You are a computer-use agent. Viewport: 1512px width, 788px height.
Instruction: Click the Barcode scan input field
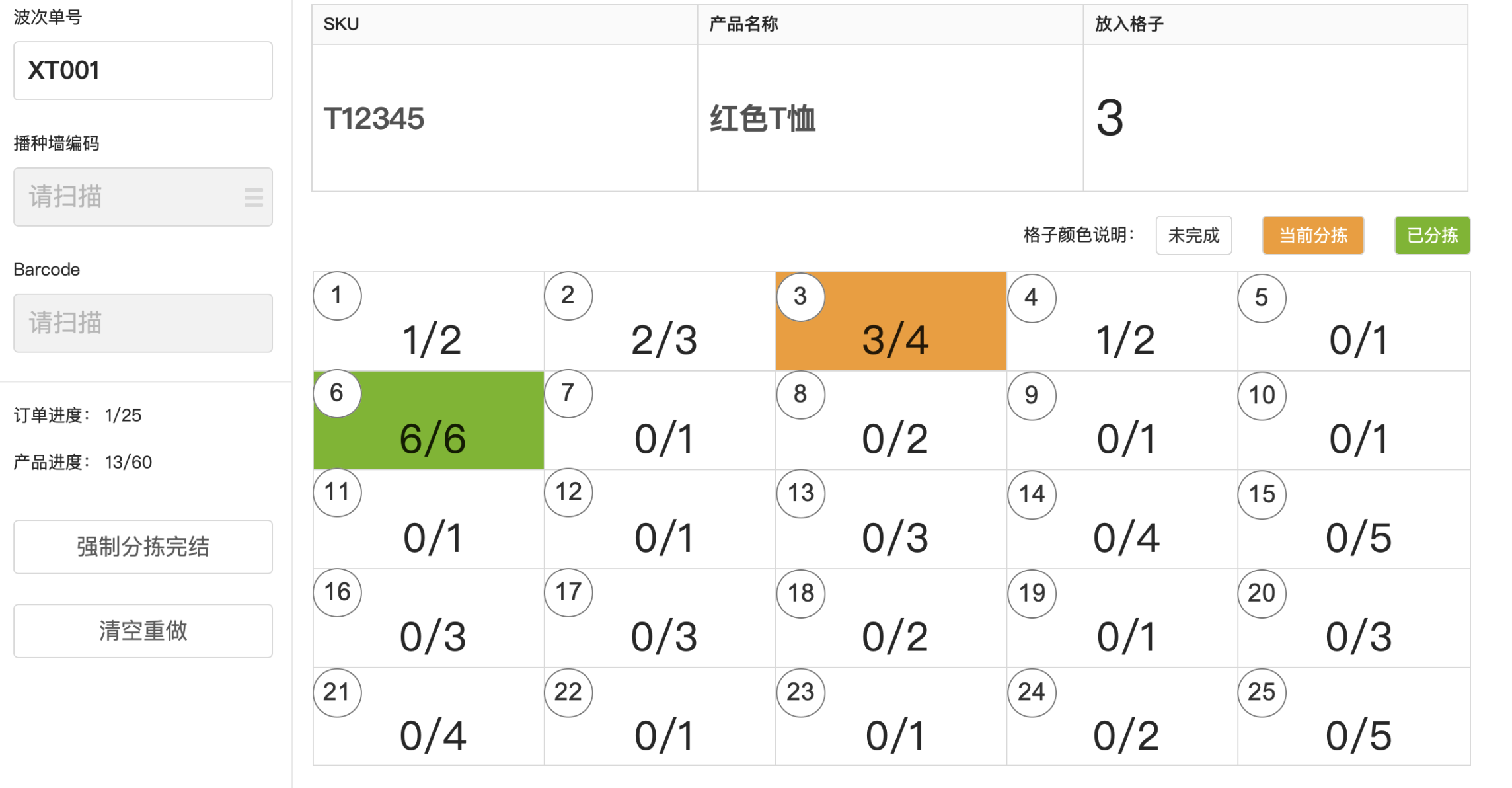pos(143,323)
